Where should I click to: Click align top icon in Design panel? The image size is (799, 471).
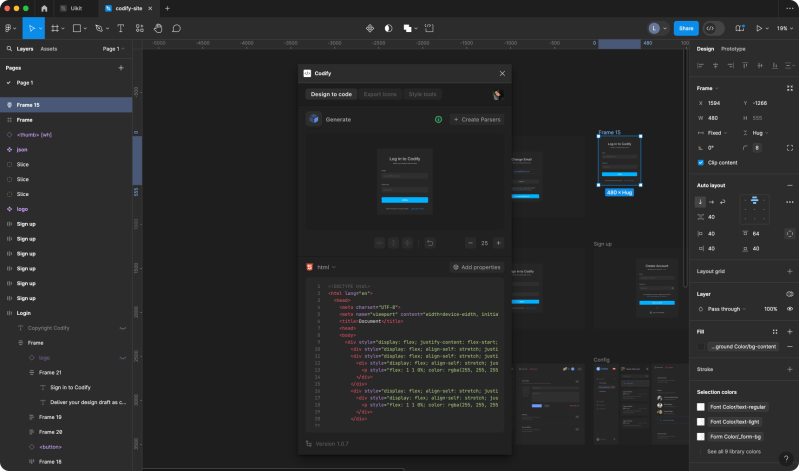(x=745, y=66)
